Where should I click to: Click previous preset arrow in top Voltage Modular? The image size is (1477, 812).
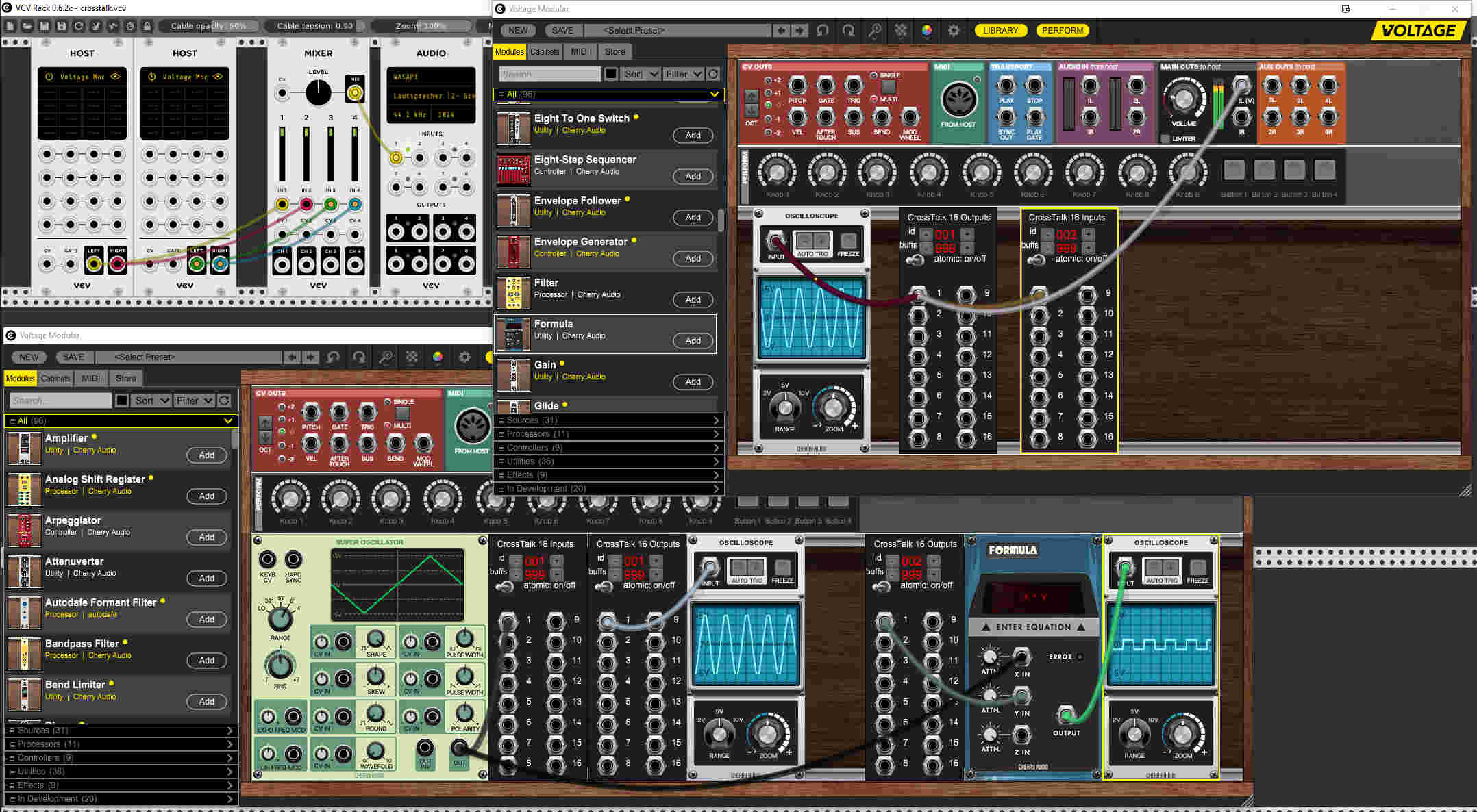(781, 30)
